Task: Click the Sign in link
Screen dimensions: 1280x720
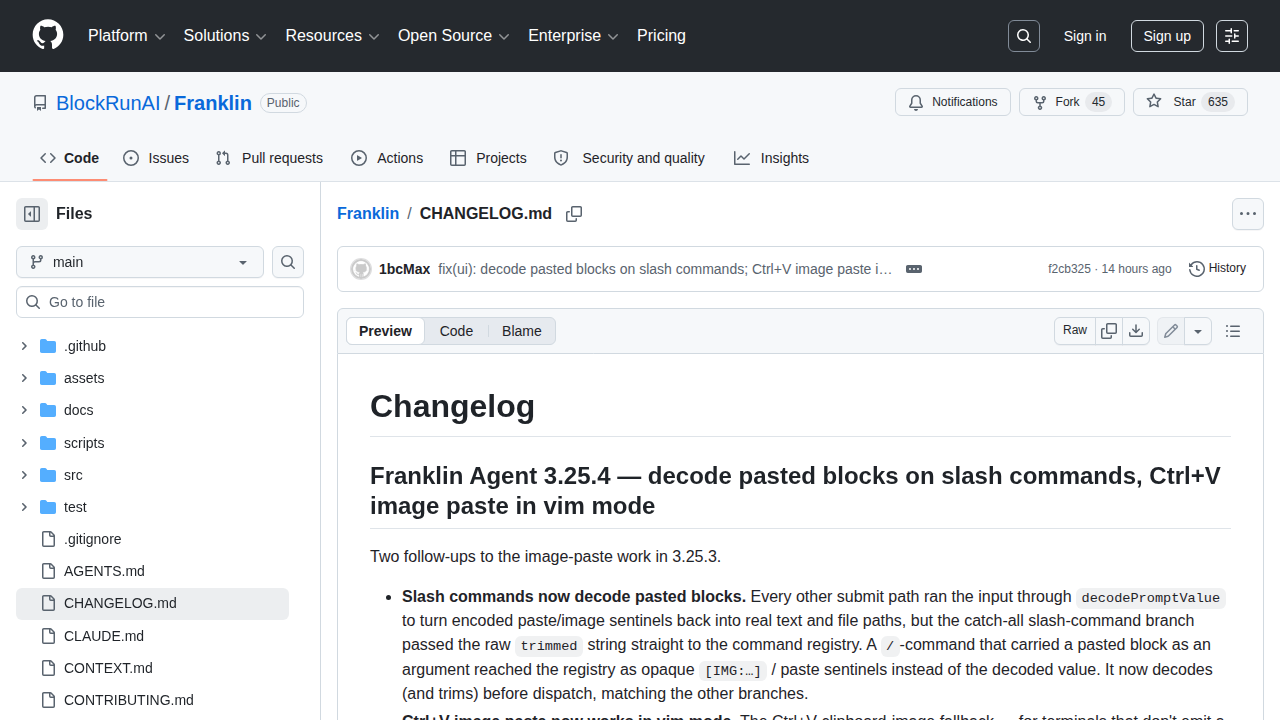Action: 1085,36
